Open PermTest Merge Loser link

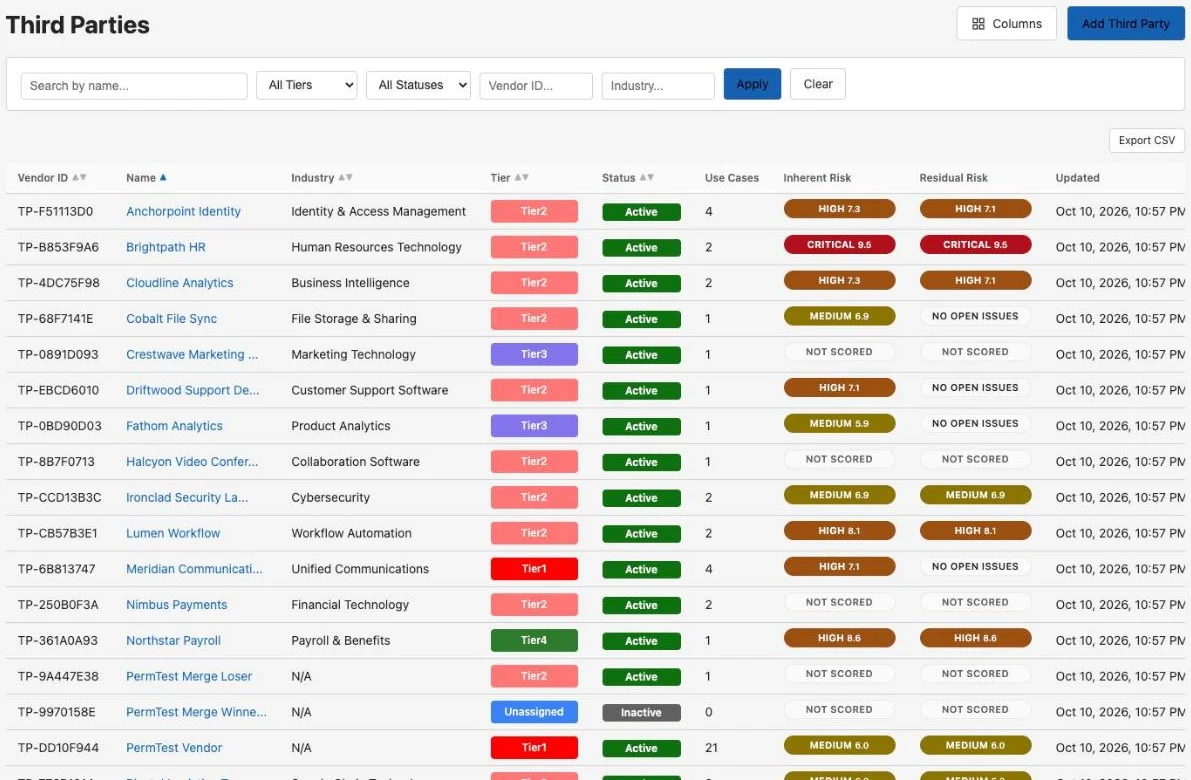point(188,676)
